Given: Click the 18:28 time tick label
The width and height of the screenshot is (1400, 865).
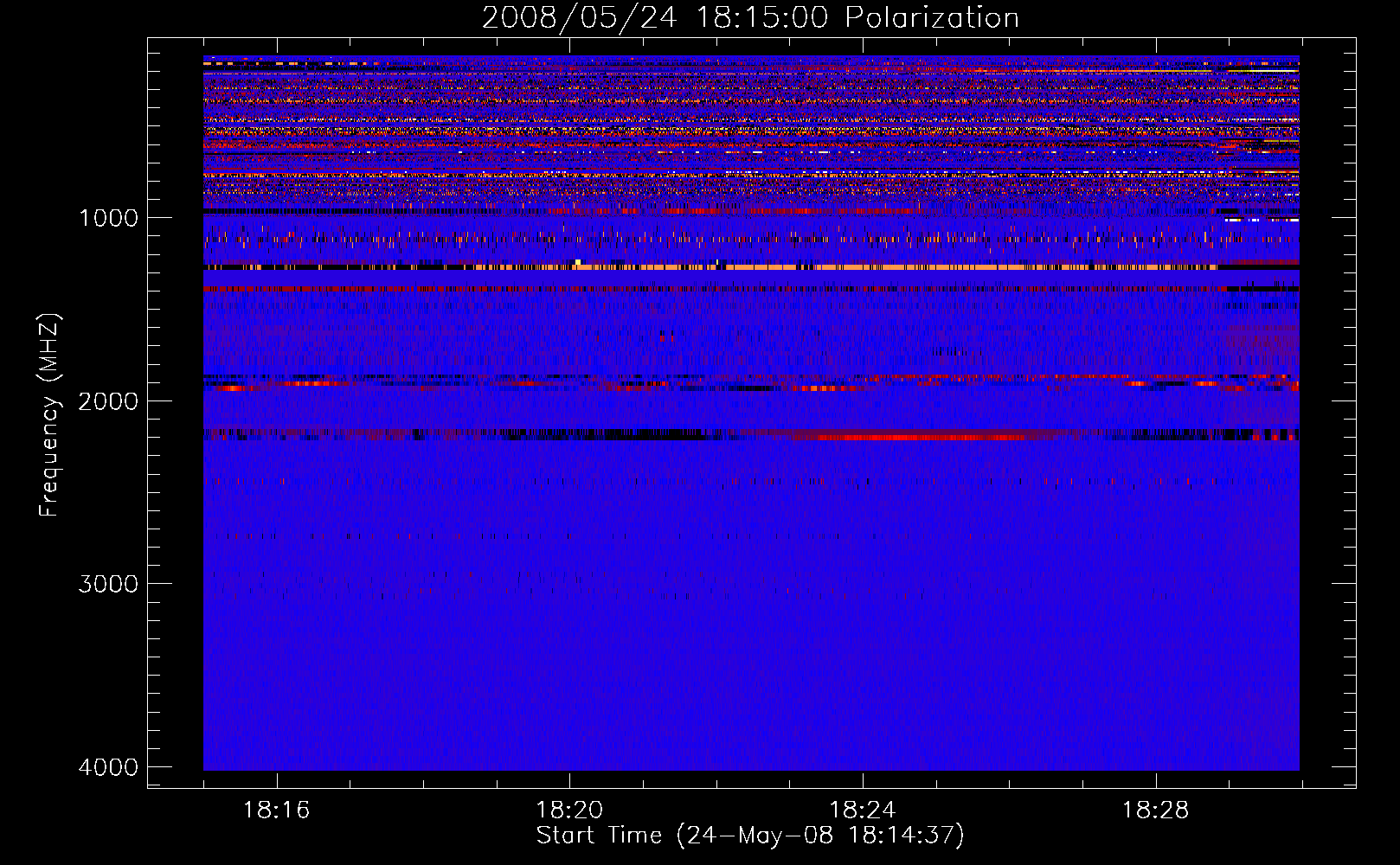Looking at the screenshot, I should [x=1156, y=811].
